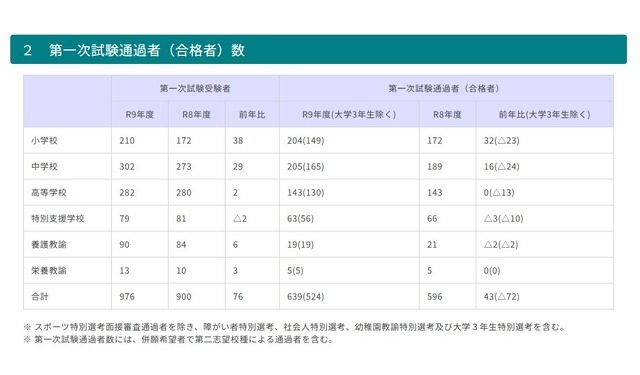
Task: Click the plain 'R9年度' header under 受験者
Action: click(140, 115)
